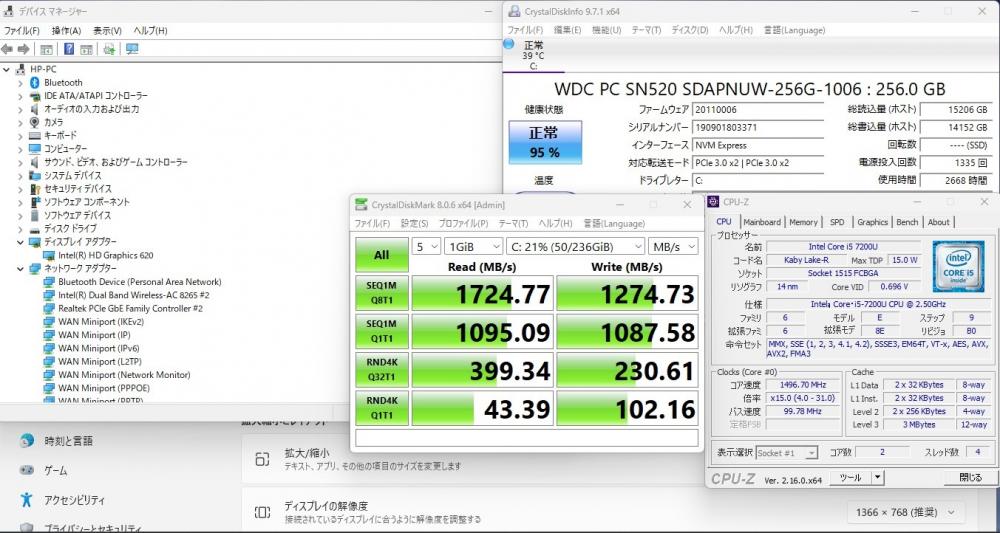Image resolution: width=1000 pixels, height=533 pixels.
Task: Expand IDE ATA/ATAPI コントローラー node
Action: tap(20, 96)
